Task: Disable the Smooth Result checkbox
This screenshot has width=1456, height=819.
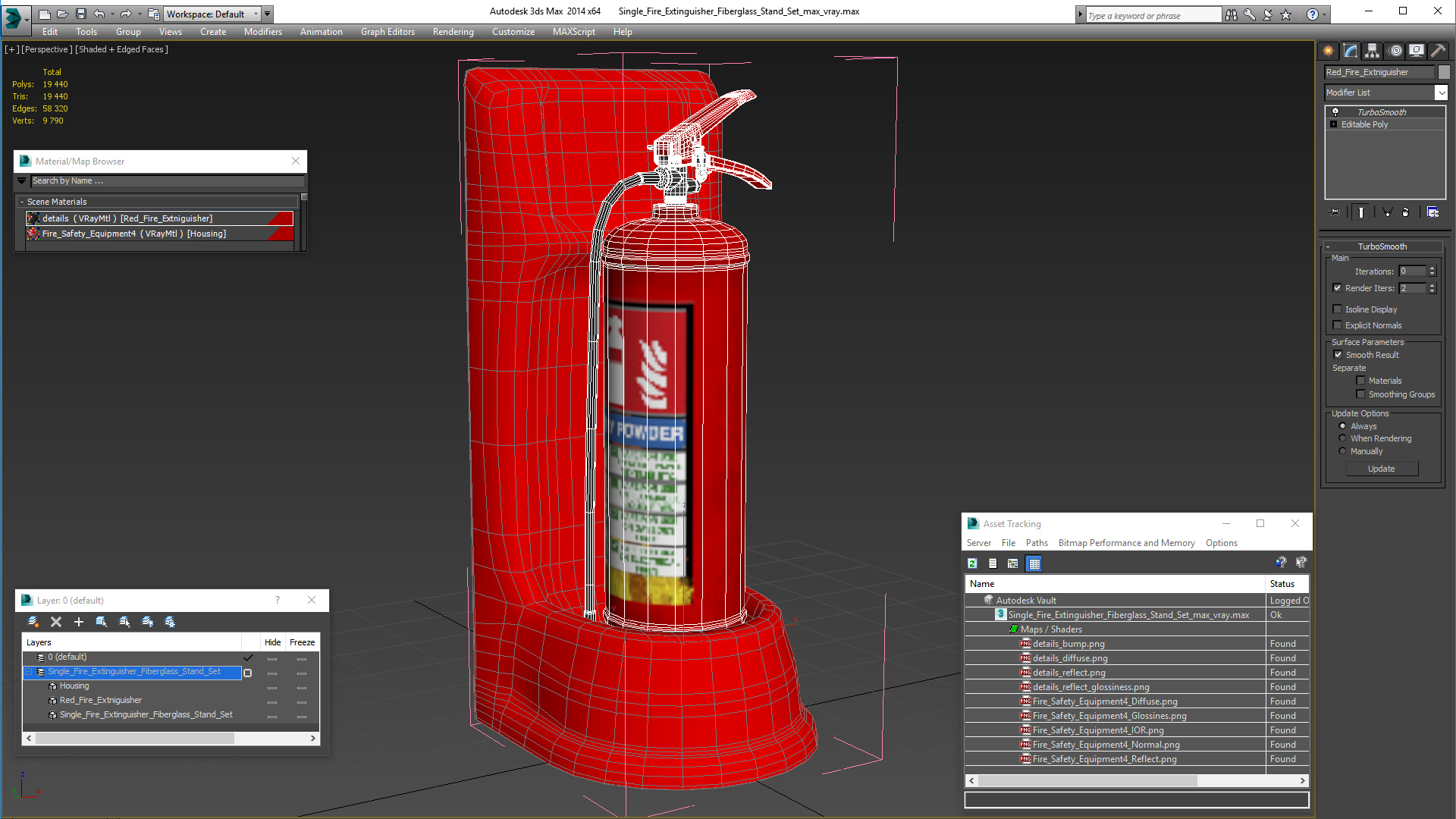Action: click(x=1338, y=355)
